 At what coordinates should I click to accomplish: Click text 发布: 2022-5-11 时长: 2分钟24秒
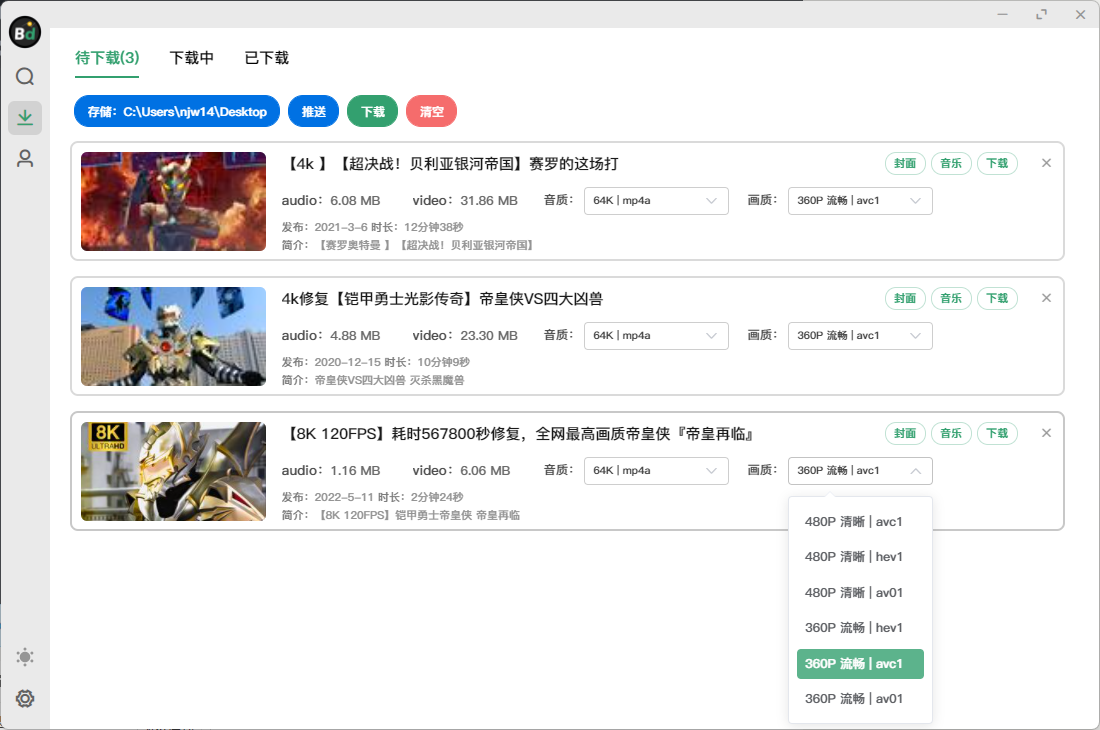click(x=373, y=497)
